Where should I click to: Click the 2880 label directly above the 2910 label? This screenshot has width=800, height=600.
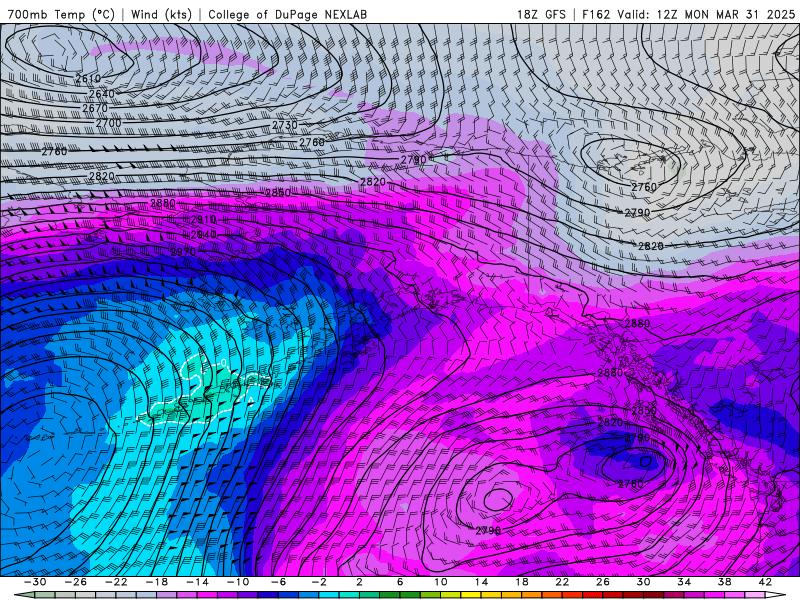(x=163, y=203)
